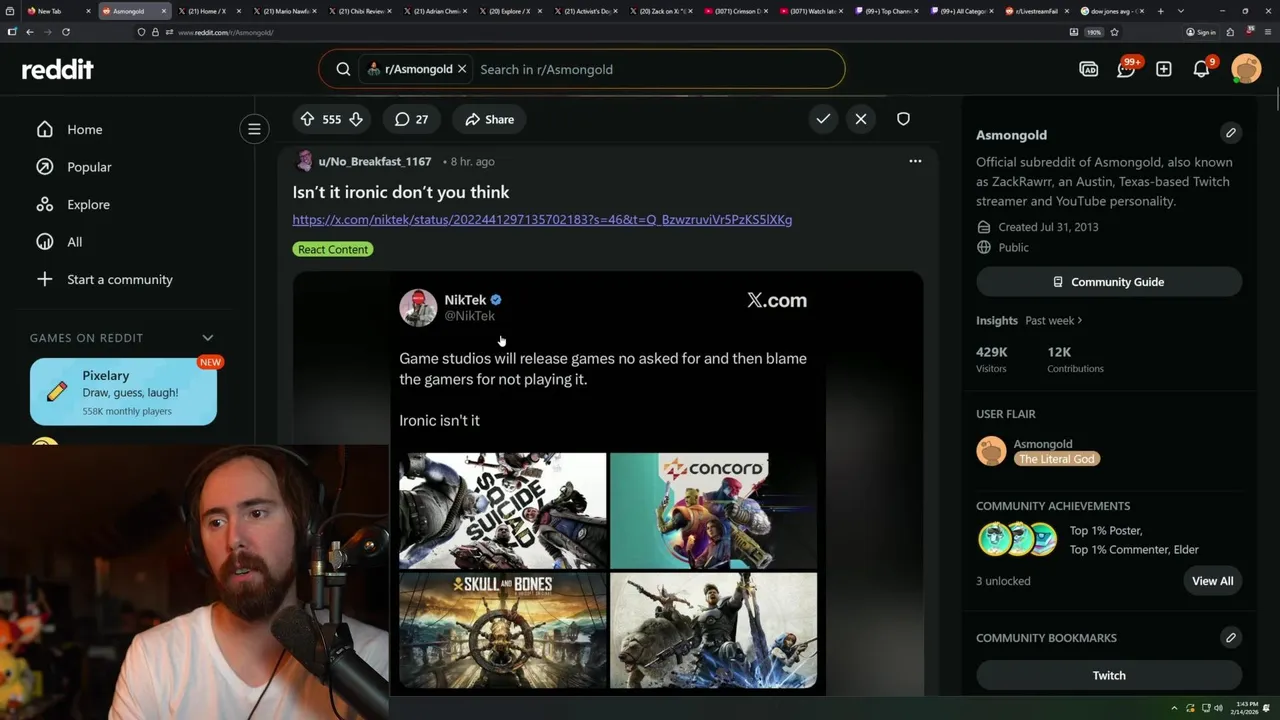The height and width of the screenshot is (720, 1280).
Task: Open the Twitch bookmark button
Action: (1109, 675)
